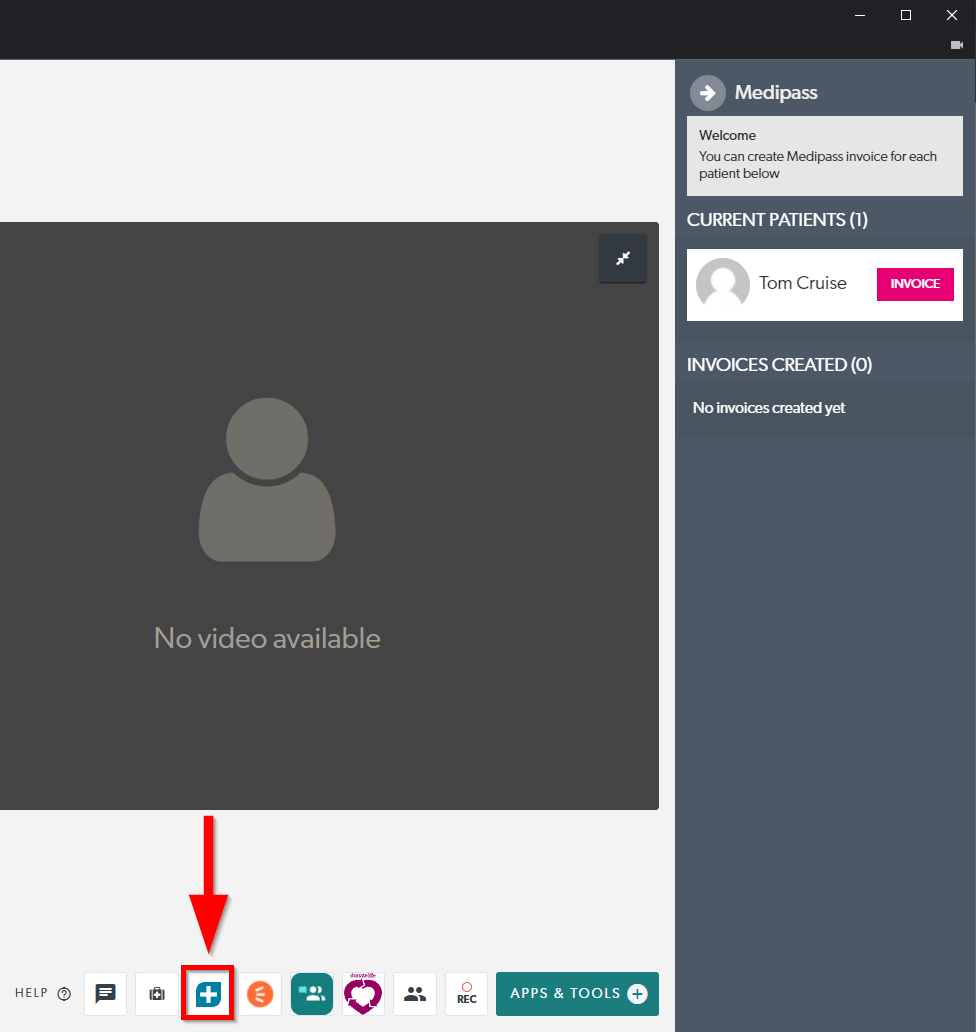Launch Medipass from the highlighted toolbar icon
The image size is (976, 1032).
click(207, 993)
